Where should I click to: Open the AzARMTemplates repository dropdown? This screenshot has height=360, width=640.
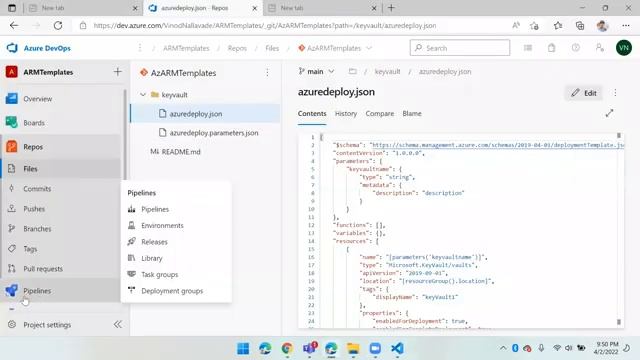[335, 48]
